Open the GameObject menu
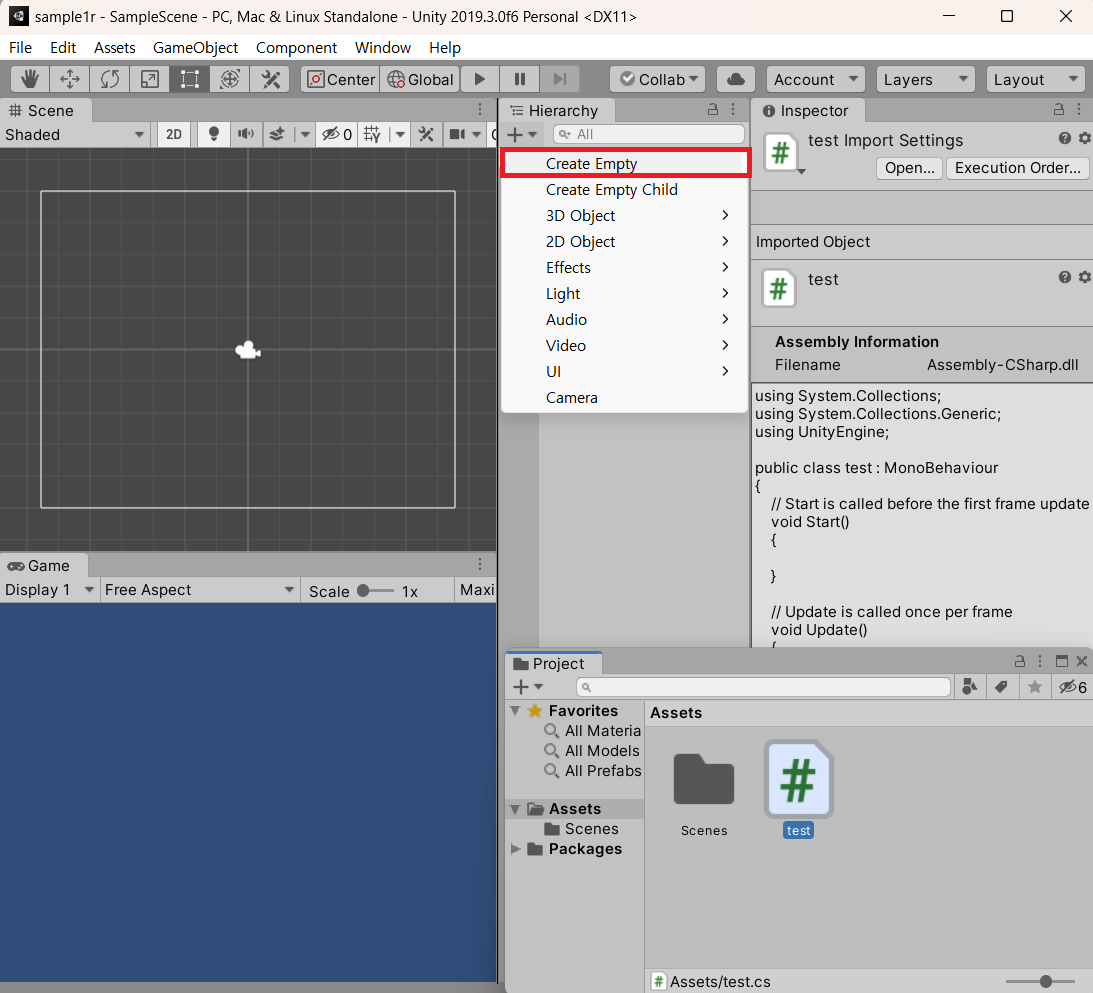Image resolution: width=1093 pixels, height=993 pixels. pyautogui.click(x=195, y=47)
